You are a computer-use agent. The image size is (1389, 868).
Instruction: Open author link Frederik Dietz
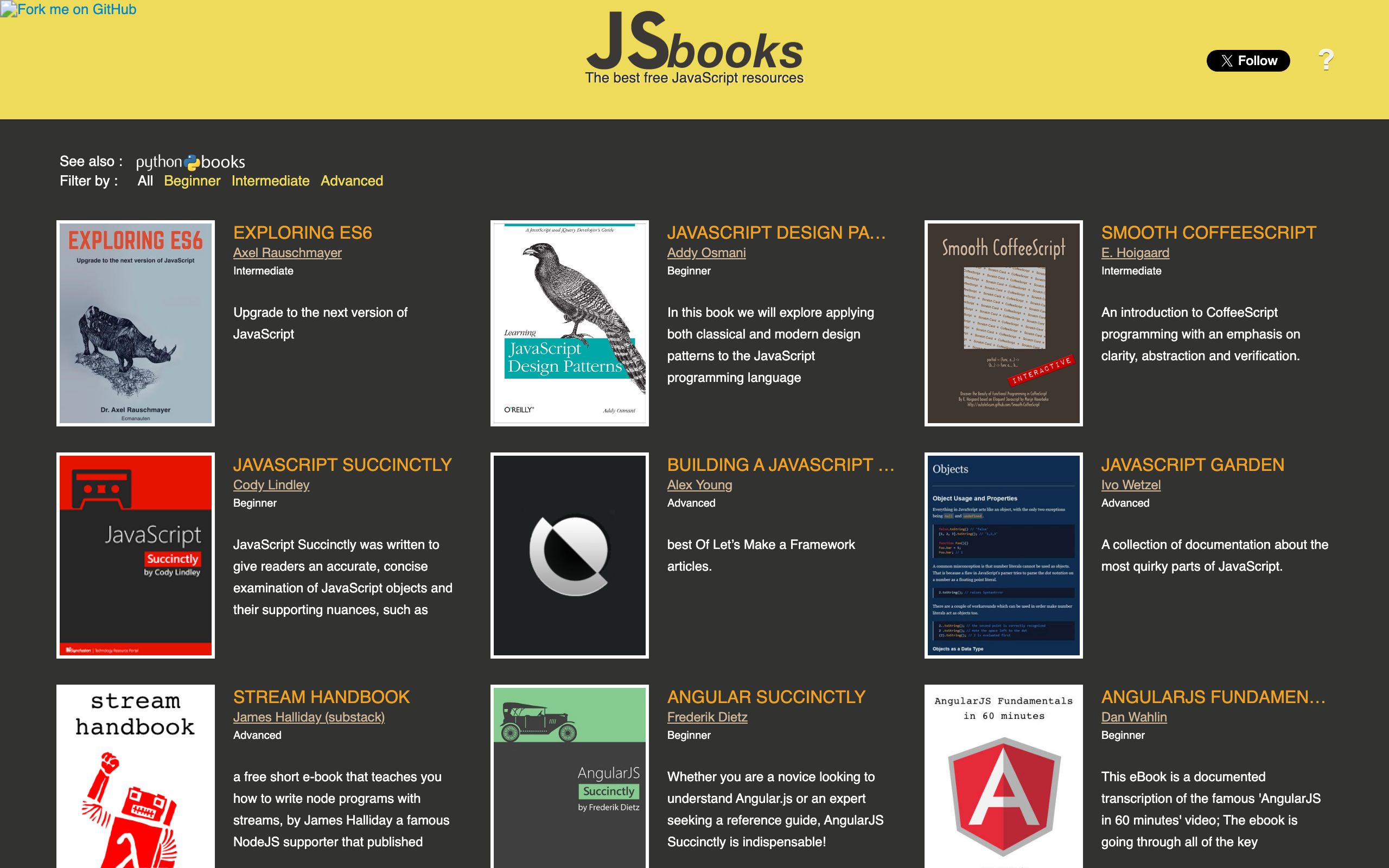pyautogui.click(x=707, y=717)
